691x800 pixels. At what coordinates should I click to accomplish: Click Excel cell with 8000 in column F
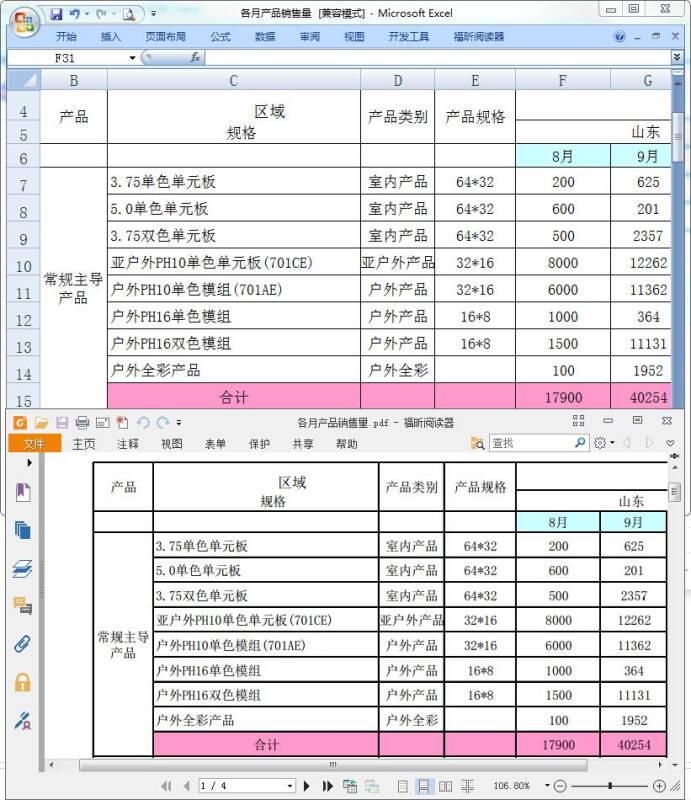tap(563, 262)
